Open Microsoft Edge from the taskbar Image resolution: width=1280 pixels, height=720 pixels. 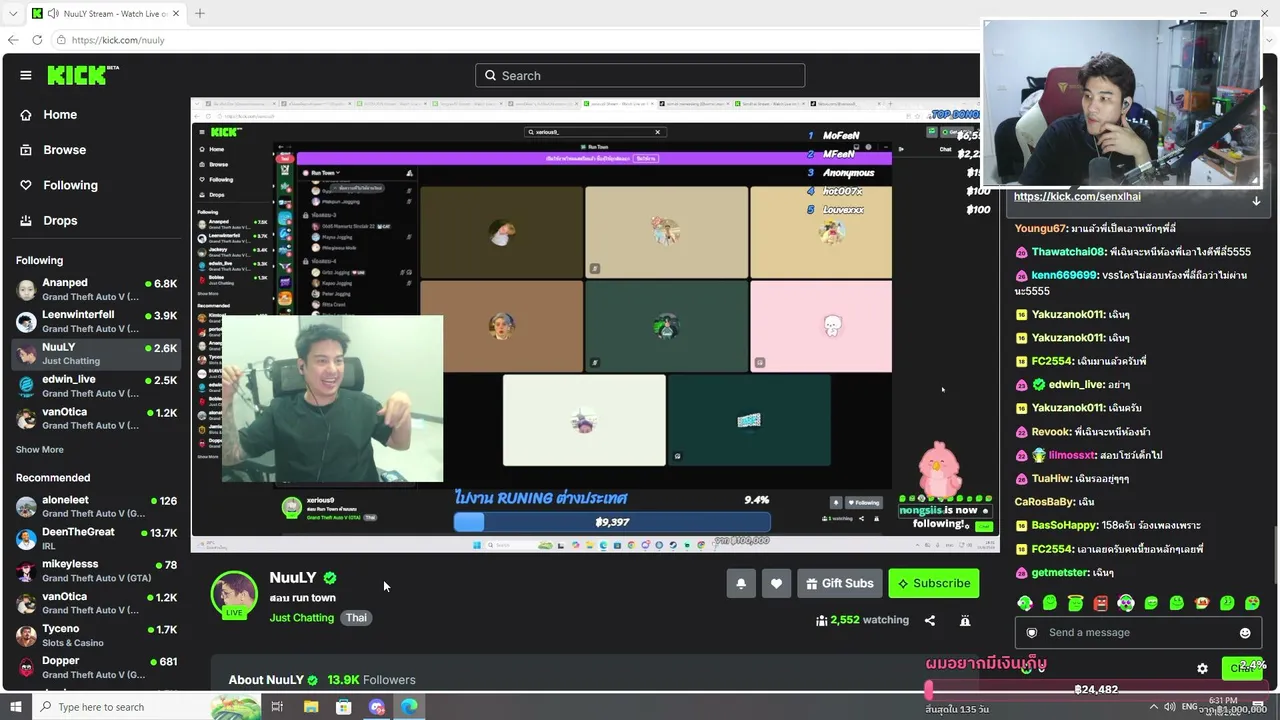pos(410,707)
